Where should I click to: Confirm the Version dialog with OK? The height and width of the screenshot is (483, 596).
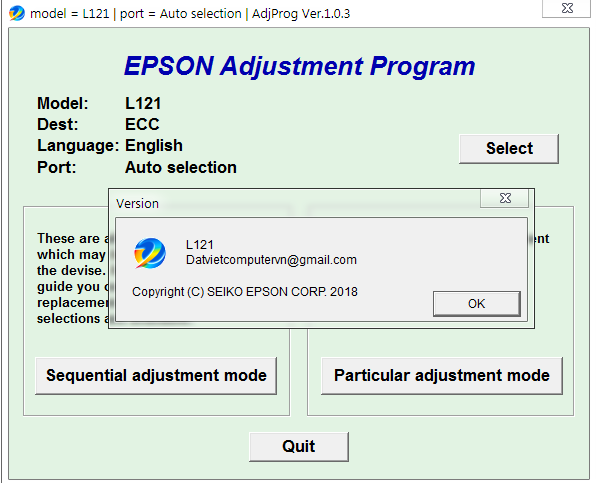[x=477, y=304]
